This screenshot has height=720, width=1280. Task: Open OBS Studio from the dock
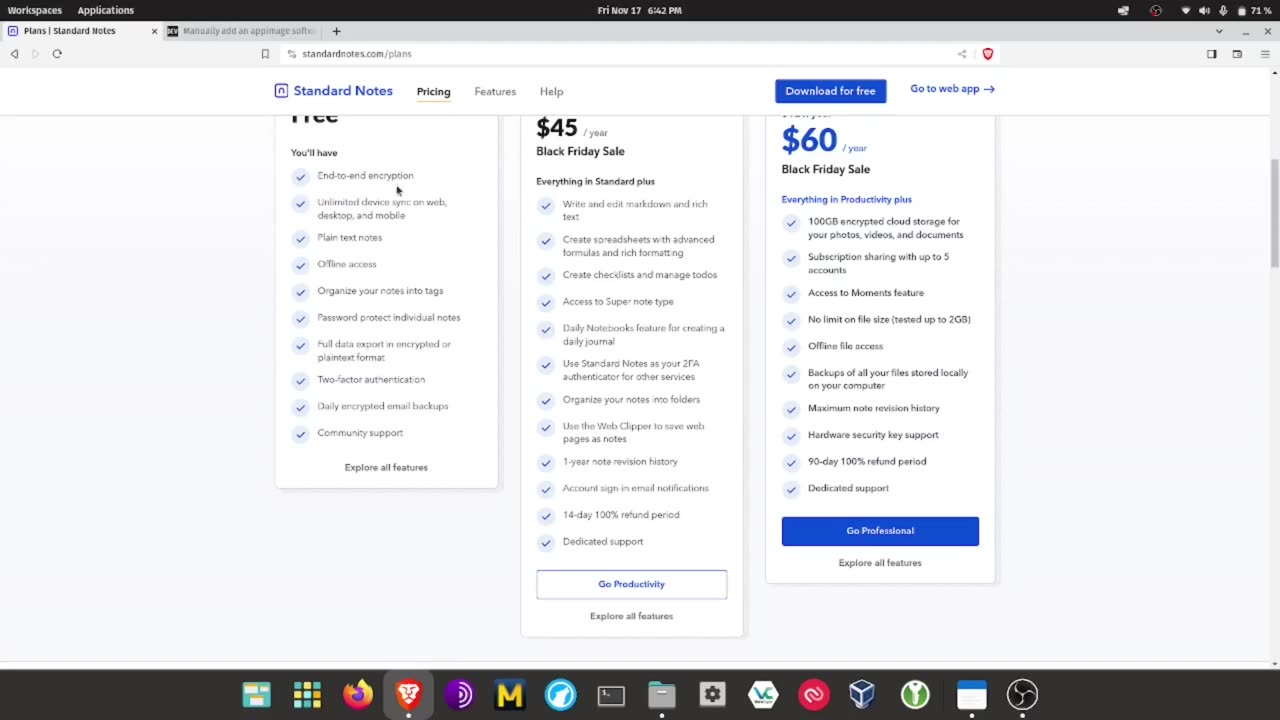(x=1022, y=694)
